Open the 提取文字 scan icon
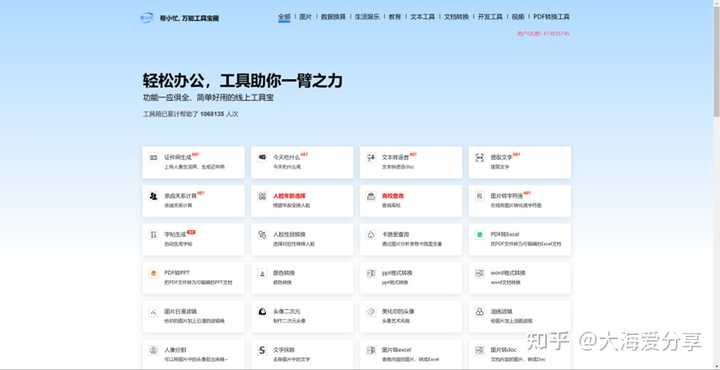 479,157
